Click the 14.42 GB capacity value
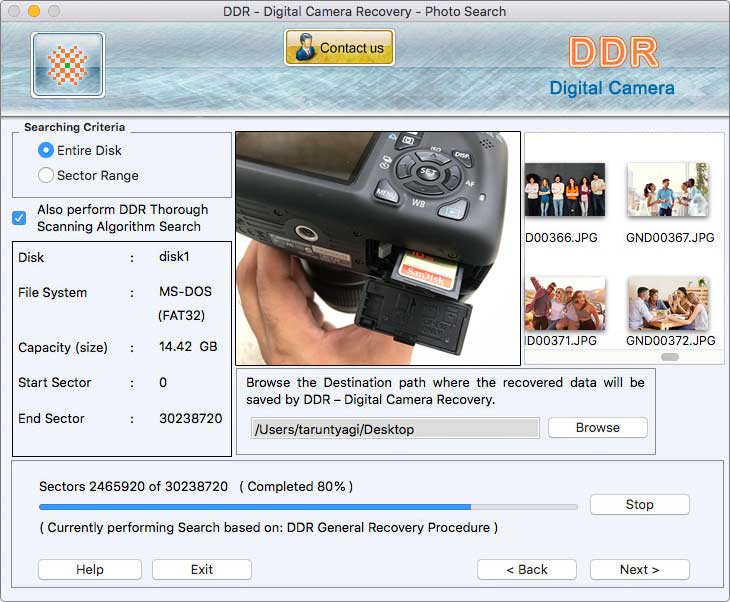730x602 pixels. tap(188, 346)
